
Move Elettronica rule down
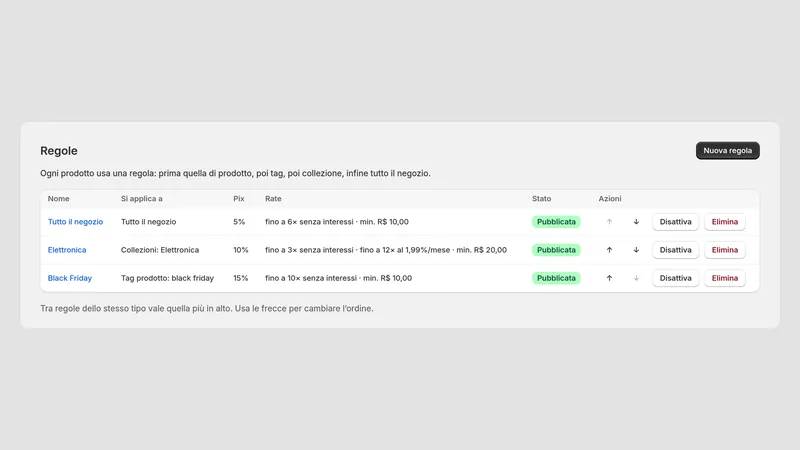click(636, 250)
